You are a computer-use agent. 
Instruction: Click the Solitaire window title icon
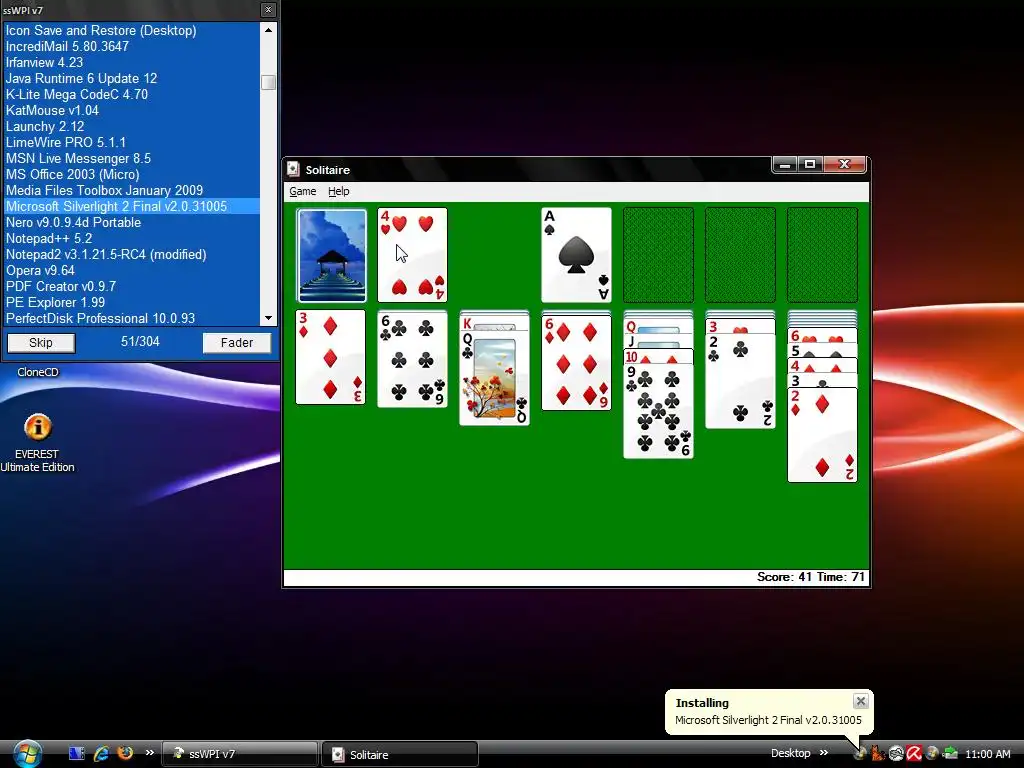point(294,169)
